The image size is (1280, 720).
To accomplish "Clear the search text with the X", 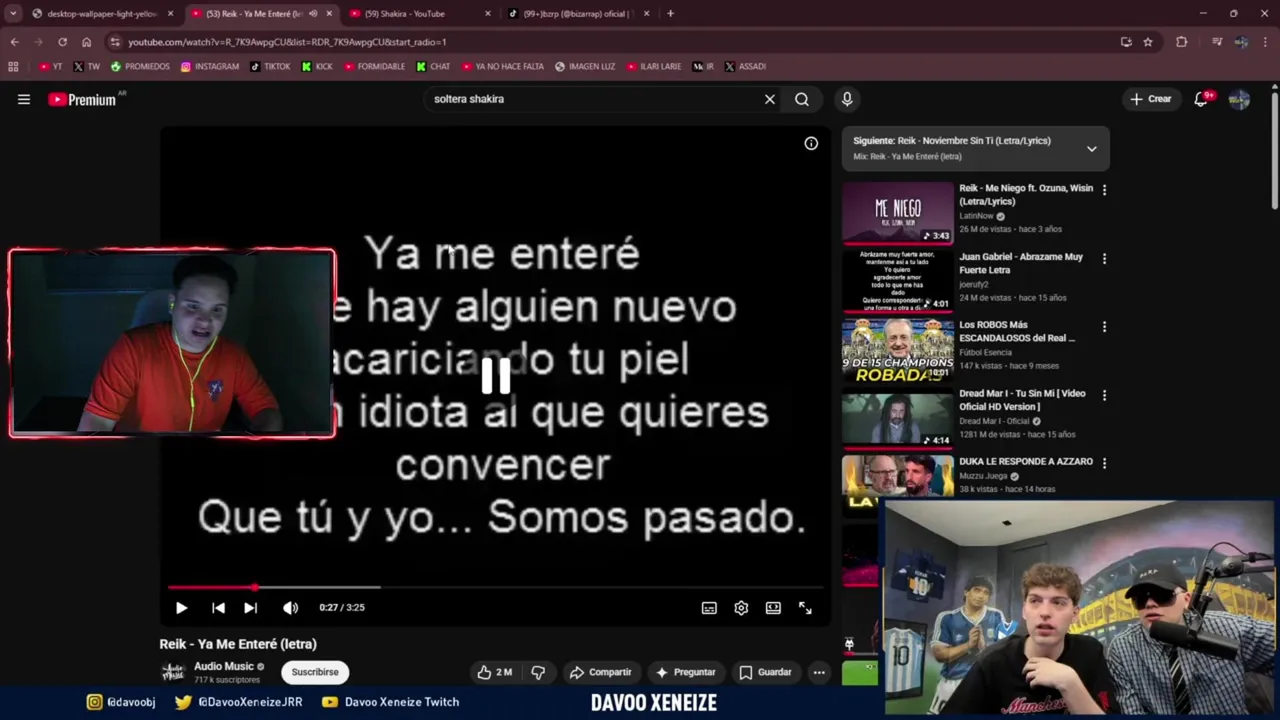I will pyautogui.click(x=770, y=99).
